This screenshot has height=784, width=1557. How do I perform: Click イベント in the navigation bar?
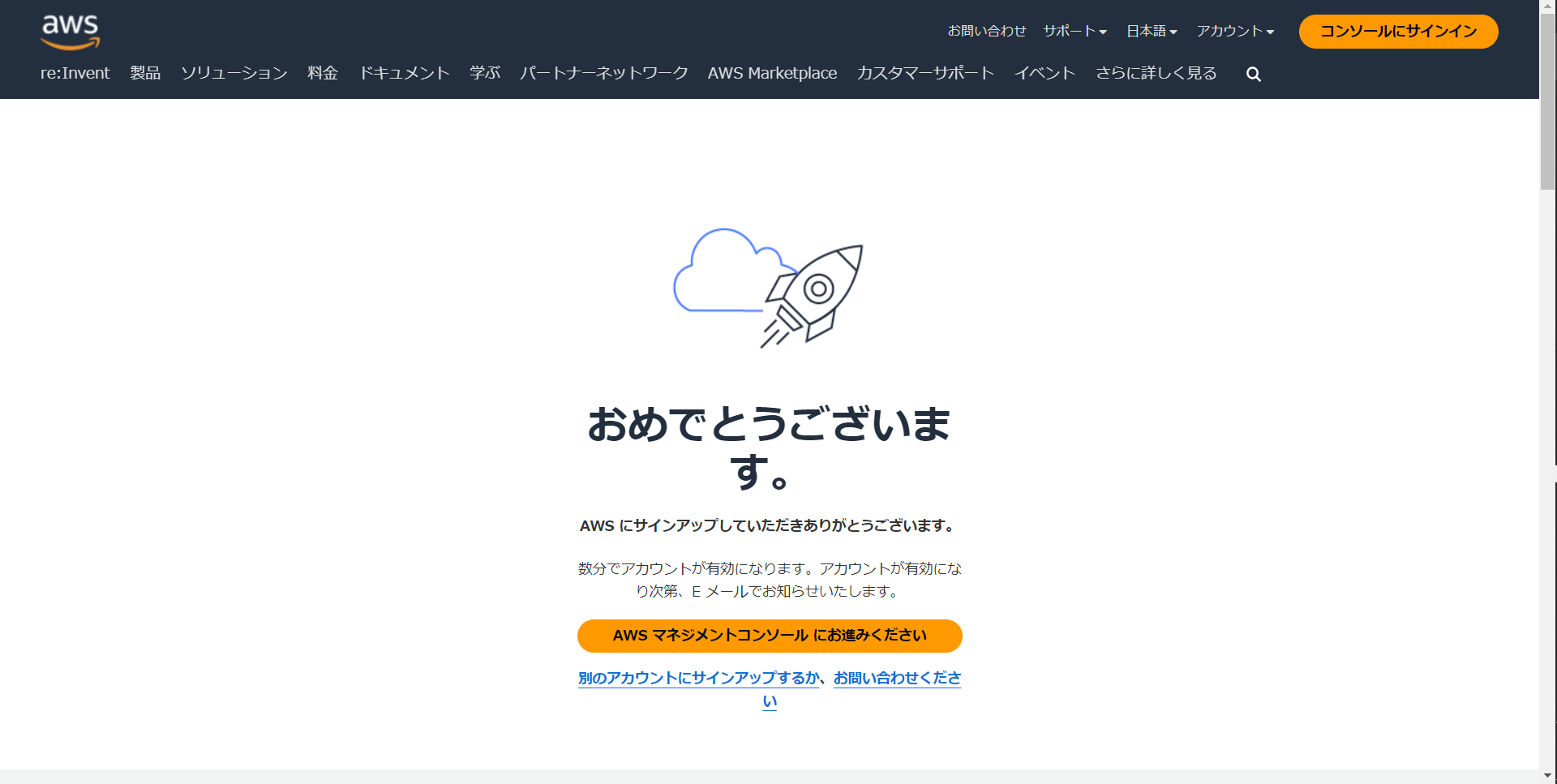point(1044,73)
